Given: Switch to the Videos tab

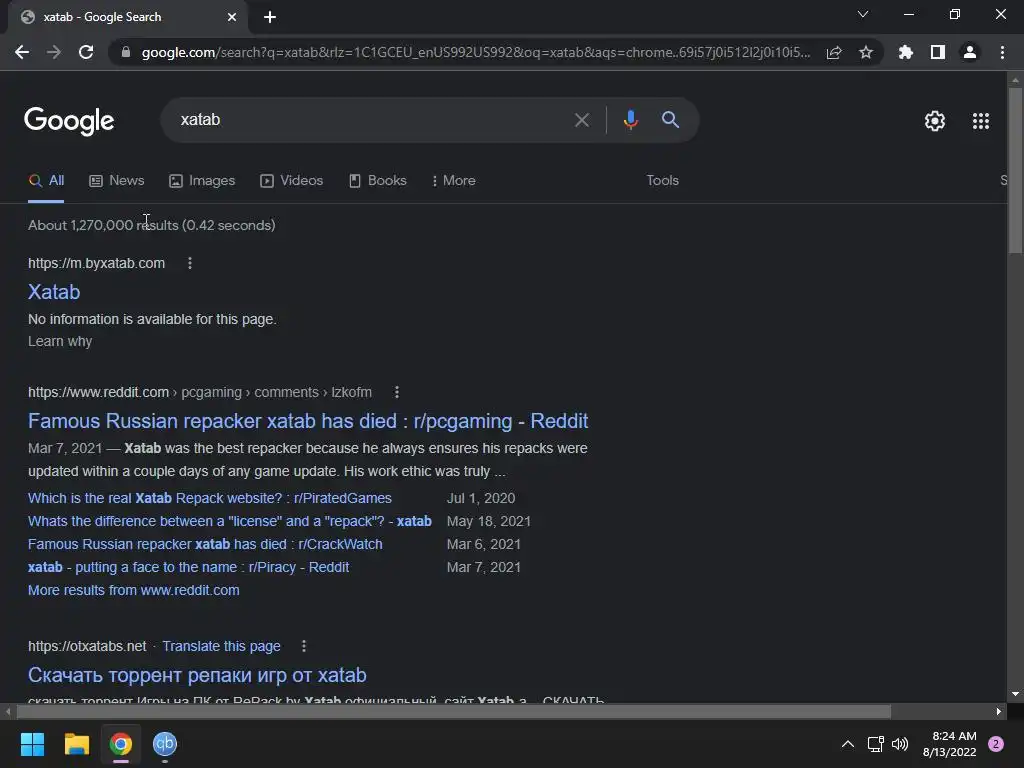Looking at the screenshot, I should pyautogui.click(x=291, y=181).
